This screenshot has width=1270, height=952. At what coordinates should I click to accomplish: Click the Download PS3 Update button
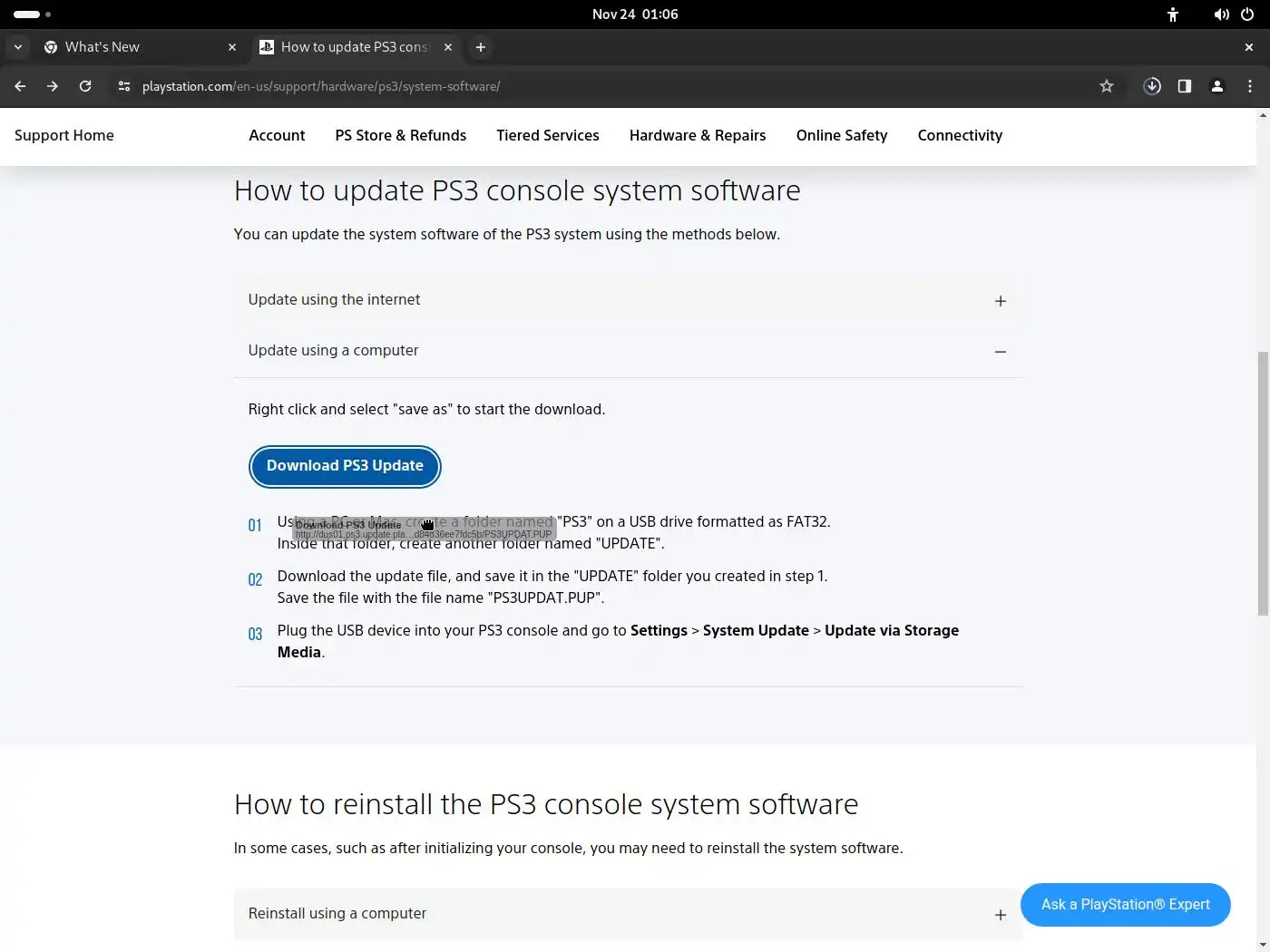point(345,466)
